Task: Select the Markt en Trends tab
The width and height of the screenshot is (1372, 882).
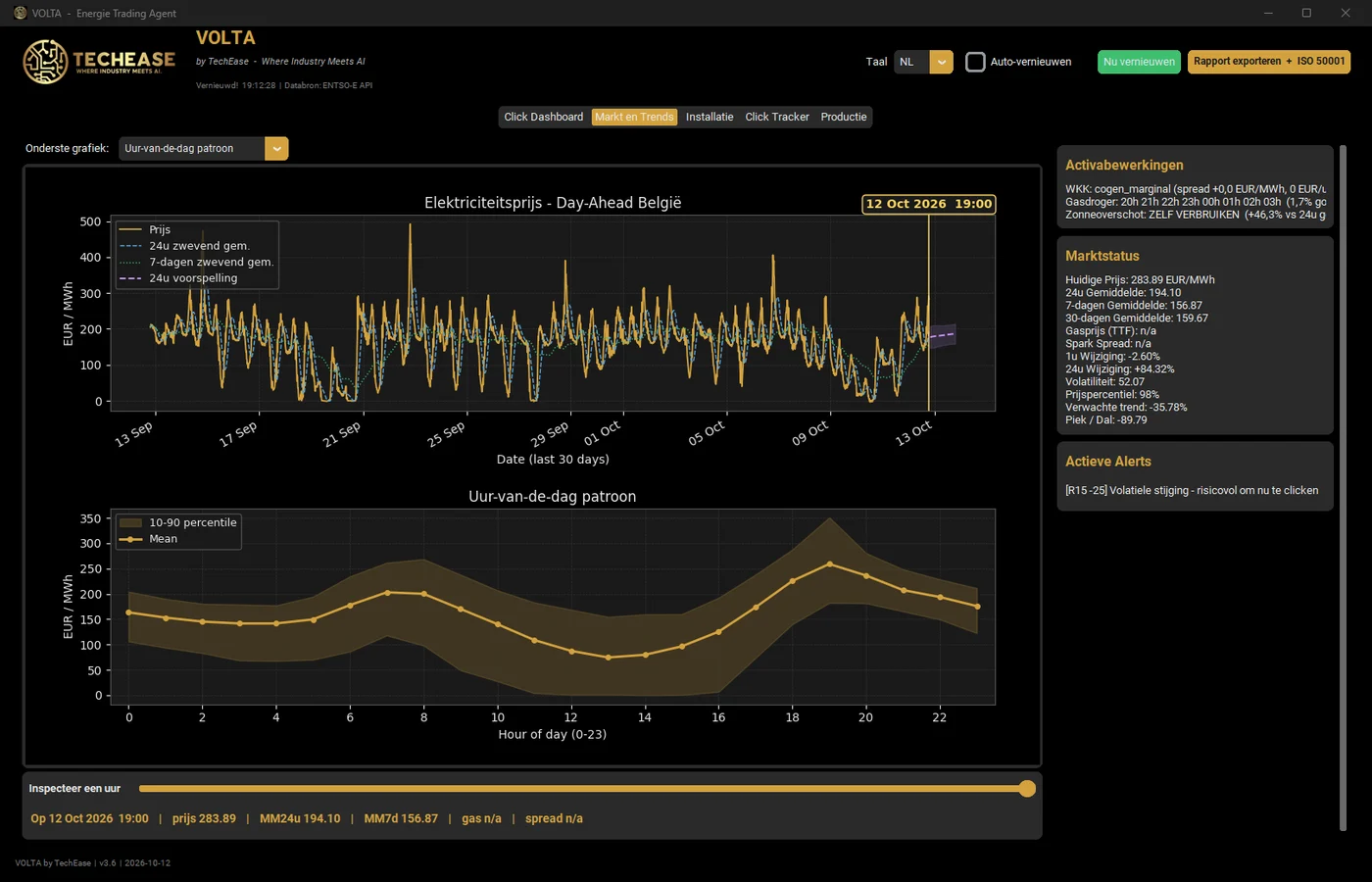Action: tap(634, 117)
